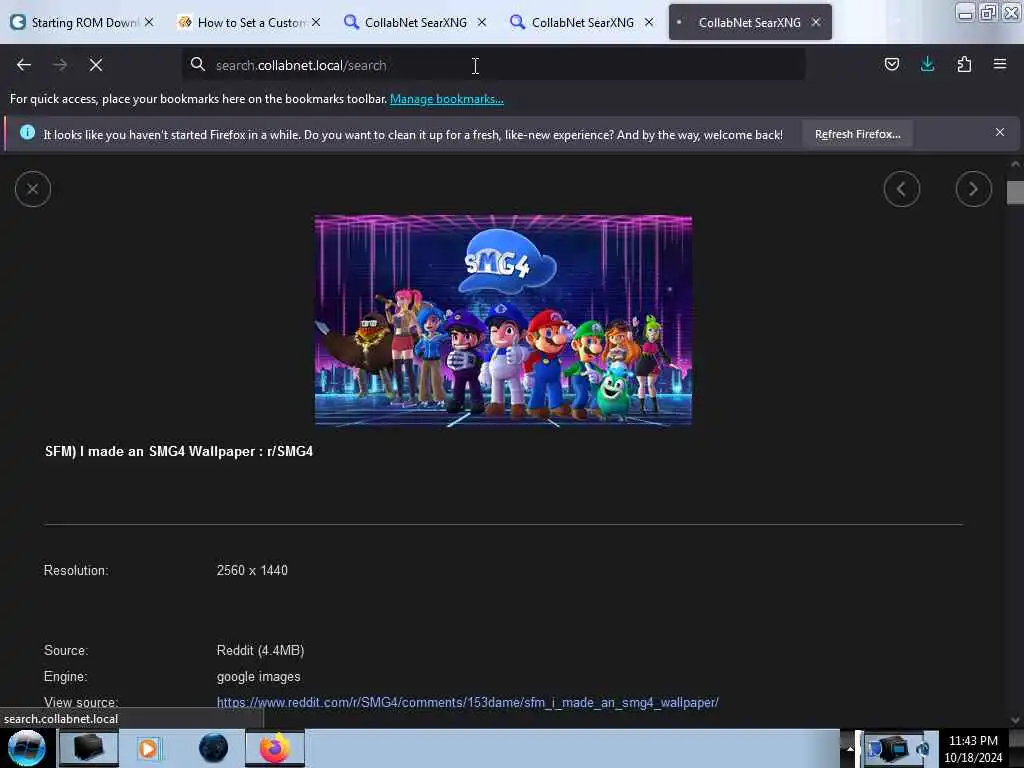Close the active CollabNet SearXNG tab

(x=816, y=22)
